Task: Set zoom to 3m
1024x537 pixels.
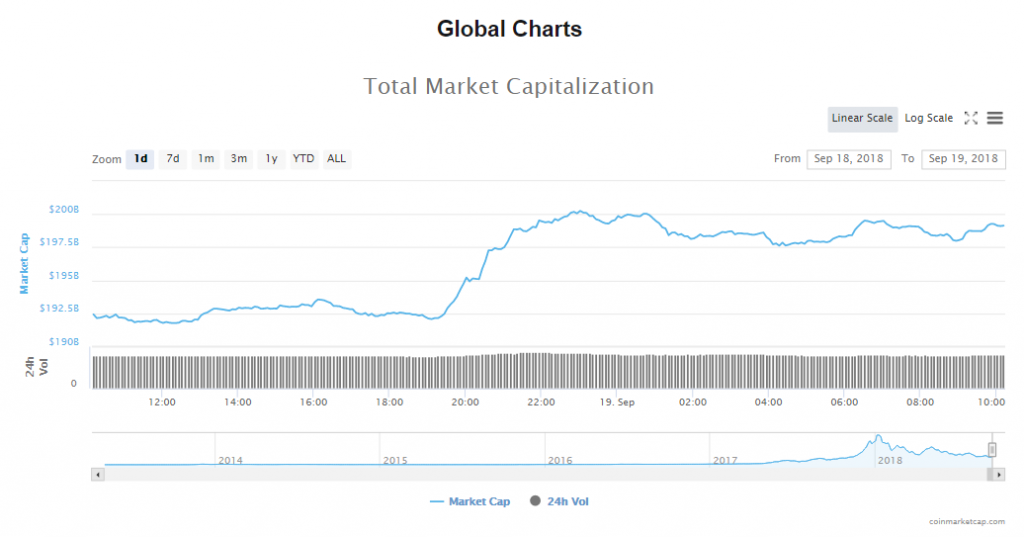Action: (x=238, y=159)
